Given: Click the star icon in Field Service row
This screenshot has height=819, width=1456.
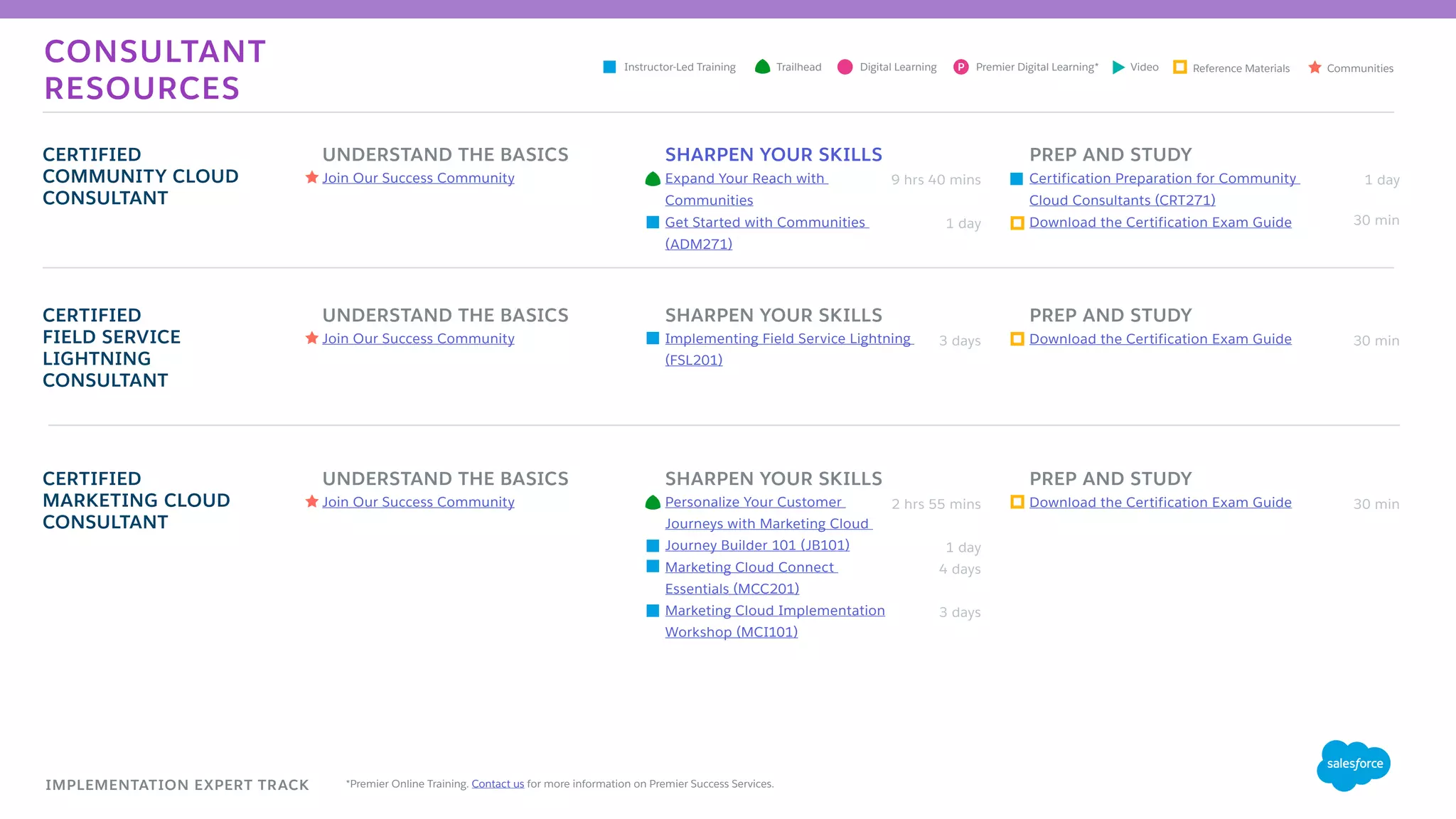Looking at the screenshot, I should pyautogui.click(x=311, y=338).
